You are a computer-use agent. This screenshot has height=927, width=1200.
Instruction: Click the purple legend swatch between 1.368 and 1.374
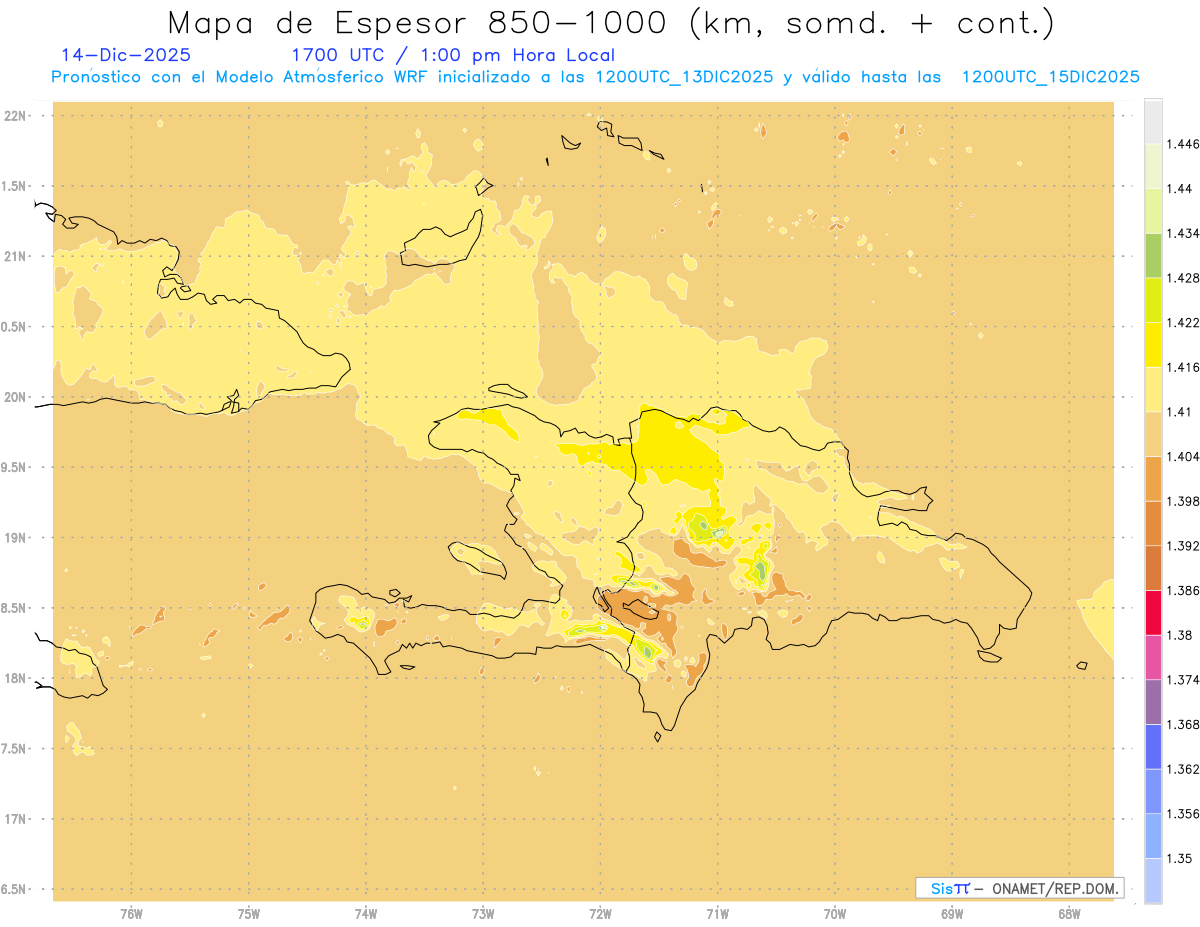(x=1153, y=702)
